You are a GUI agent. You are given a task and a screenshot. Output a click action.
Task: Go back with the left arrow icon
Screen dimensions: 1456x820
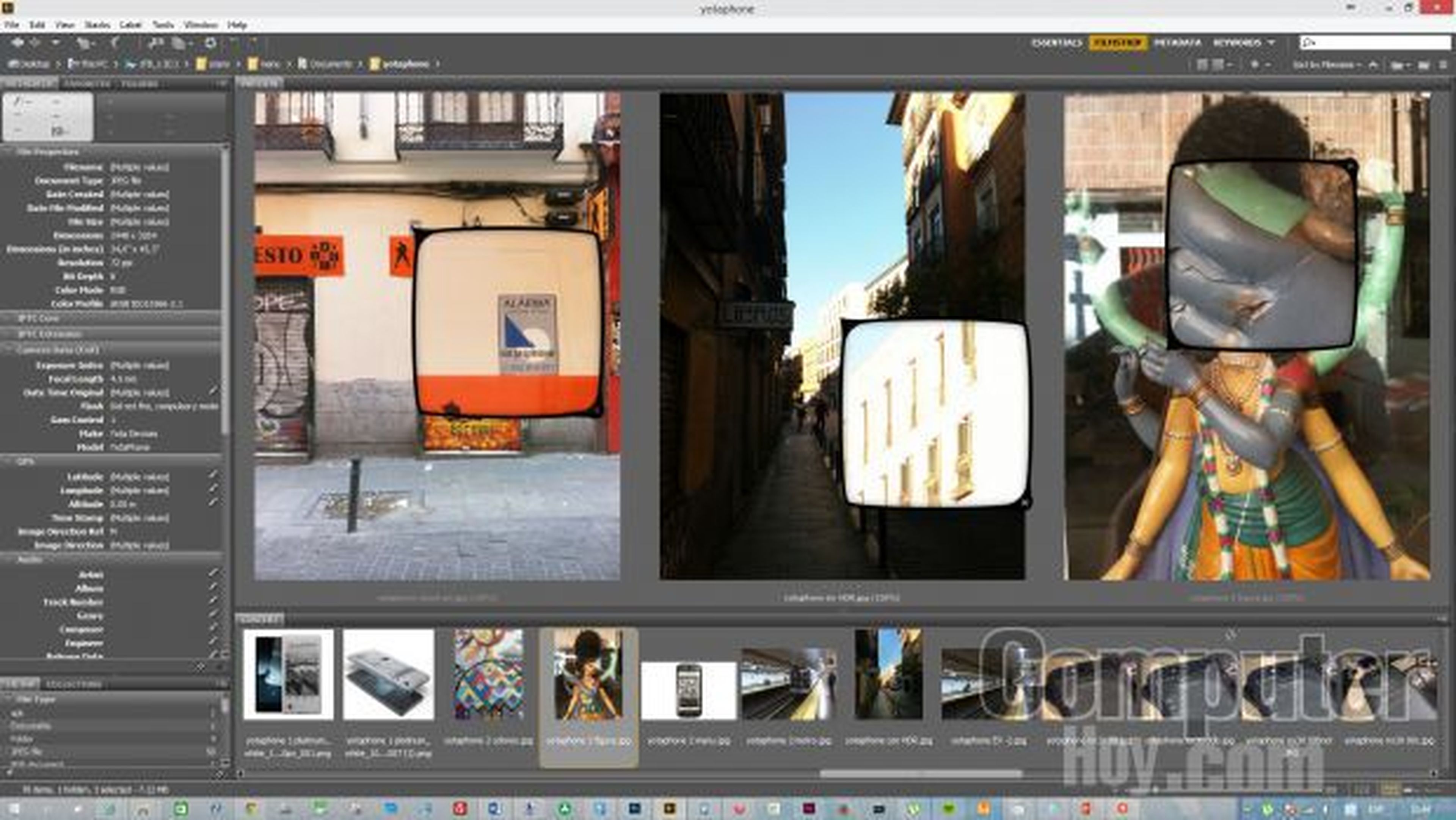pos(17,42)
